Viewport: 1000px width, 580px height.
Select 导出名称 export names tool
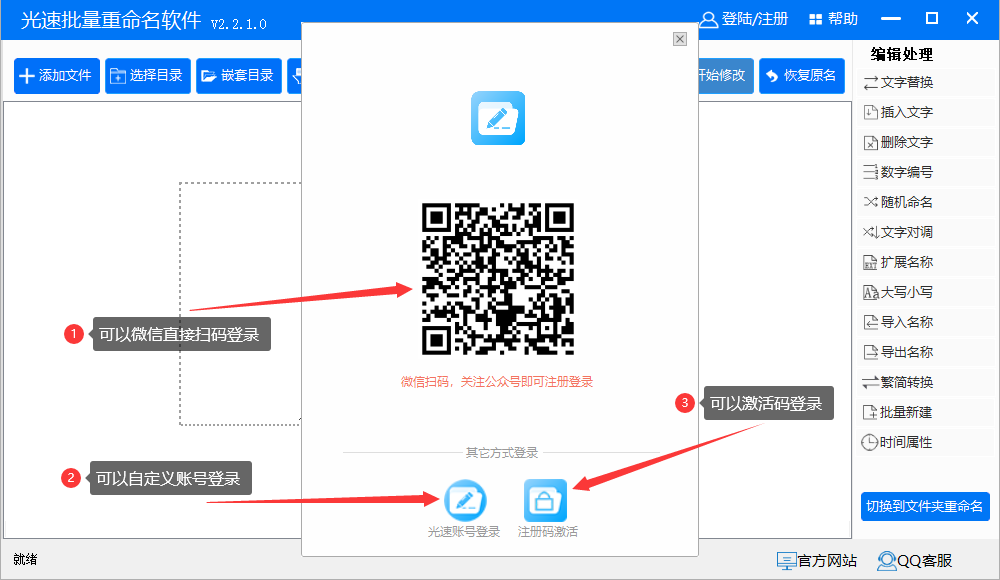tap(899, 352)
